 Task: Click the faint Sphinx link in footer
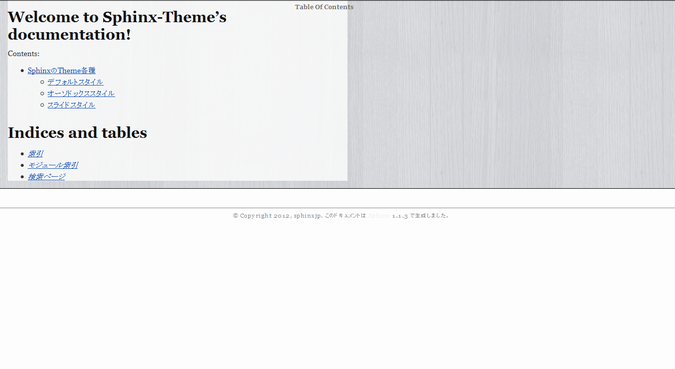(379, 216)
